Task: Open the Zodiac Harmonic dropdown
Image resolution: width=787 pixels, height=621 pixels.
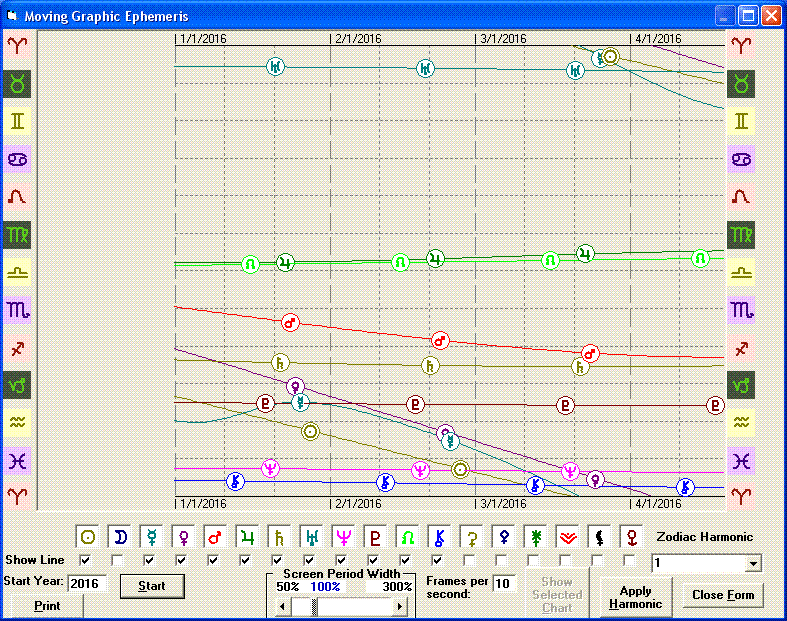Action: (x=753, y=564)
